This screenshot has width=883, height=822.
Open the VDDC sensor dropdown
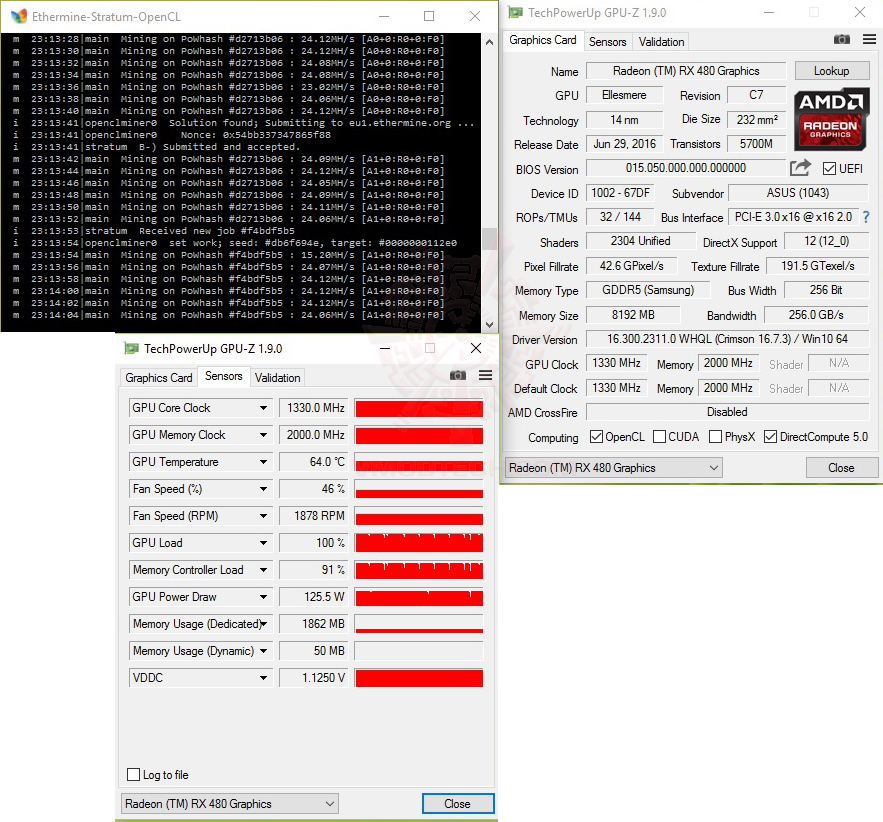coord(263,678)
